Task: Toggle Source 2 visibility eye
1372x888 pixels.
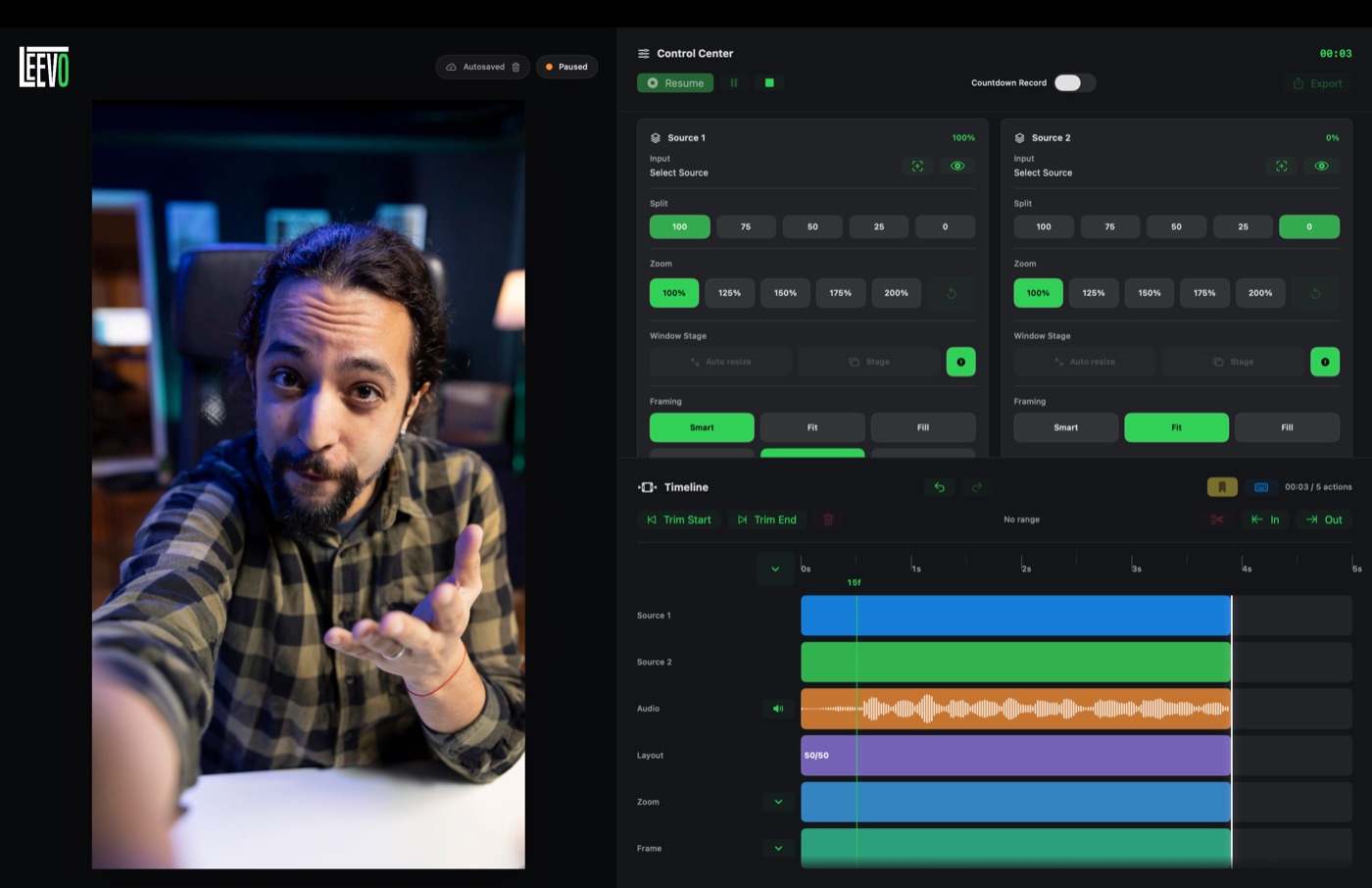Action: tap(1322, 166)
